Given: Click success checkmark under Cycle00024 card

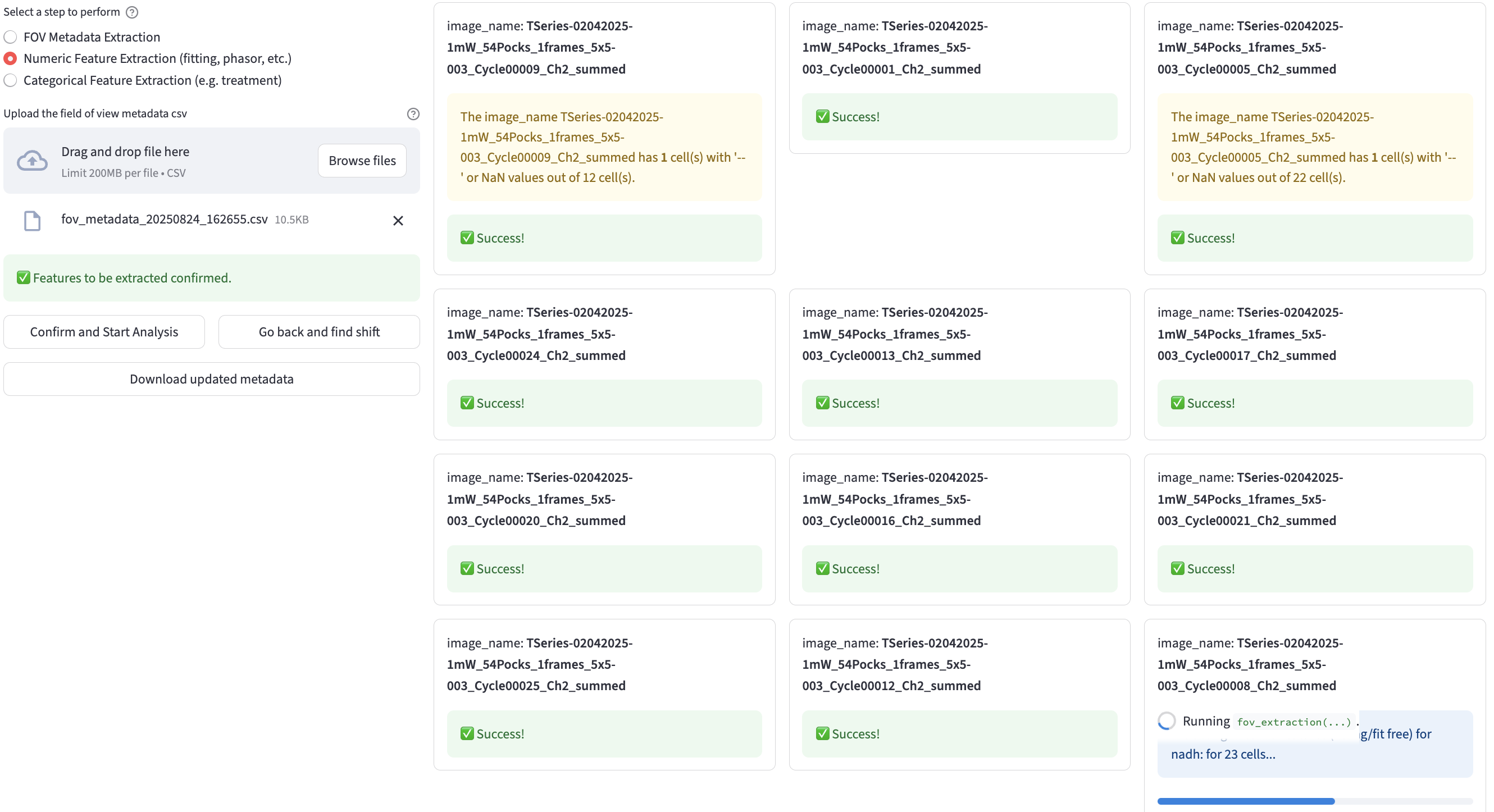Looking at the screenshot, I should (x=467, y=403).
